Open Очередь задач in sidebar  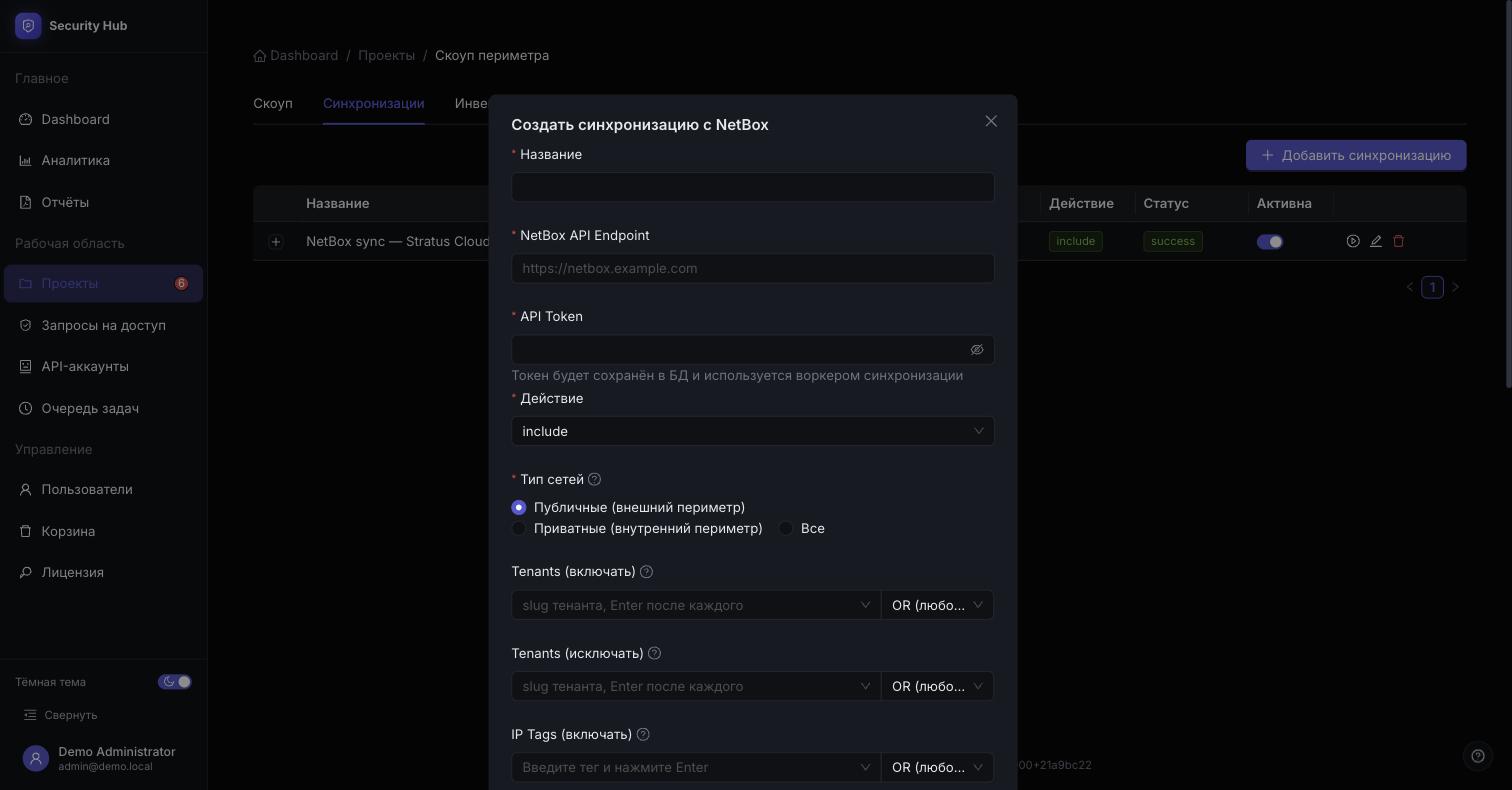coord(103,408)
